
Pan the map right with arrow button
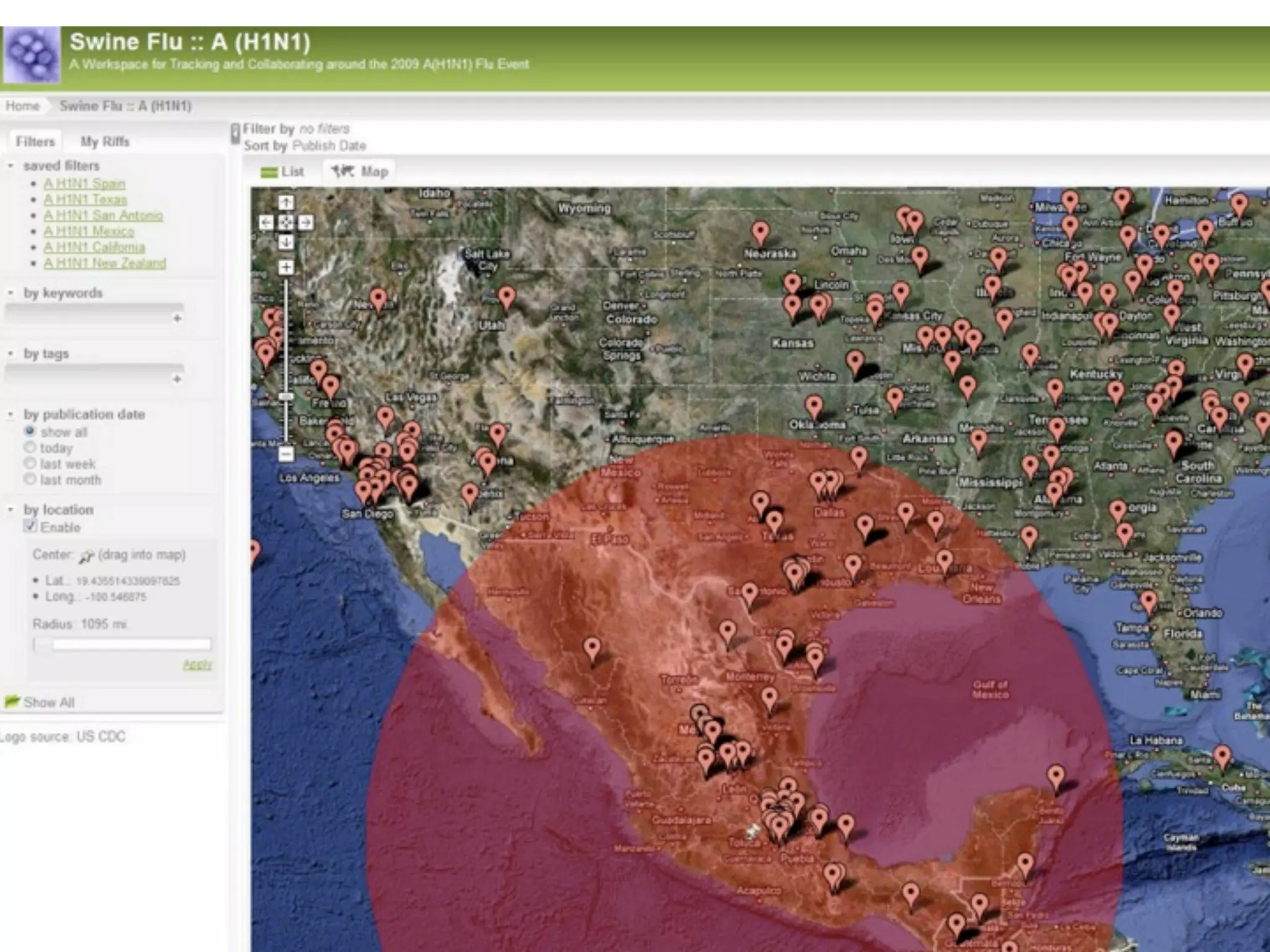pos(305,223)
